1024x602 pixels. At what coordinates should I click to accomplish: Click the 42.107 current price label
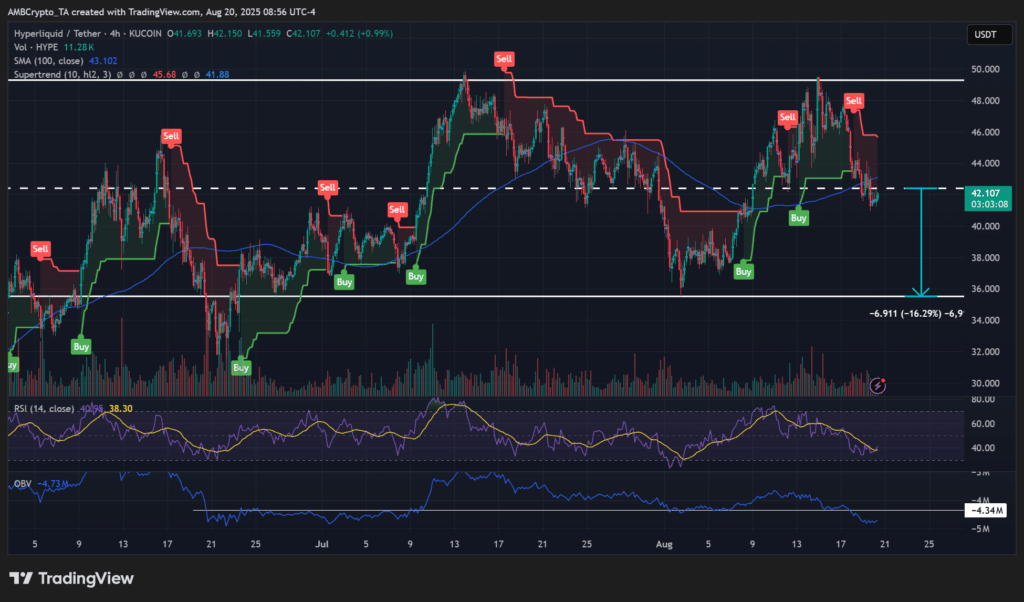point(986,193)
